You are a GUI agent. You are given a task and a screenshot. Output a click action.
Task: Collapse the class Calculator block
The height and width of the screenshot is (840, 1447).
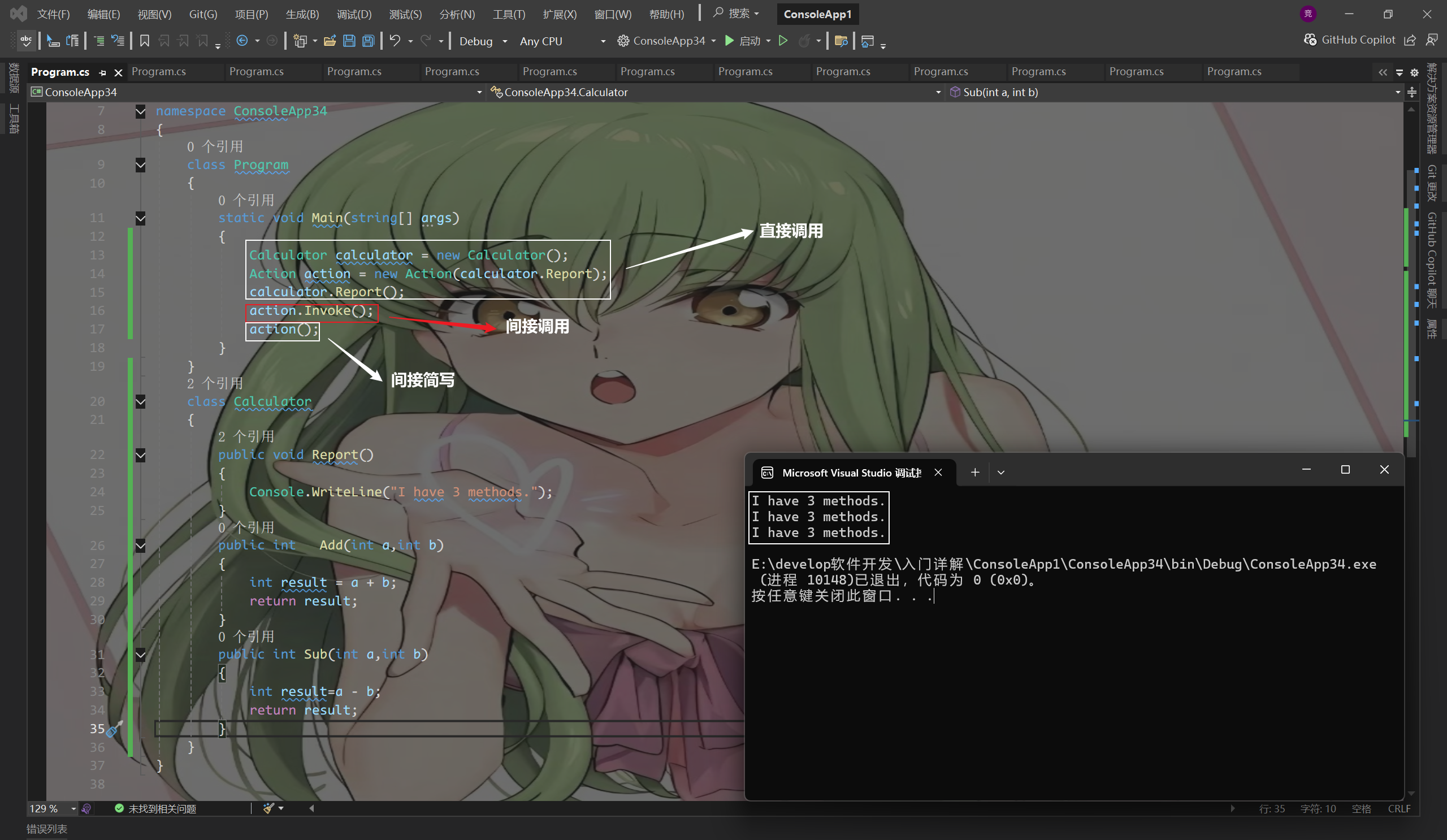point(140,402)
